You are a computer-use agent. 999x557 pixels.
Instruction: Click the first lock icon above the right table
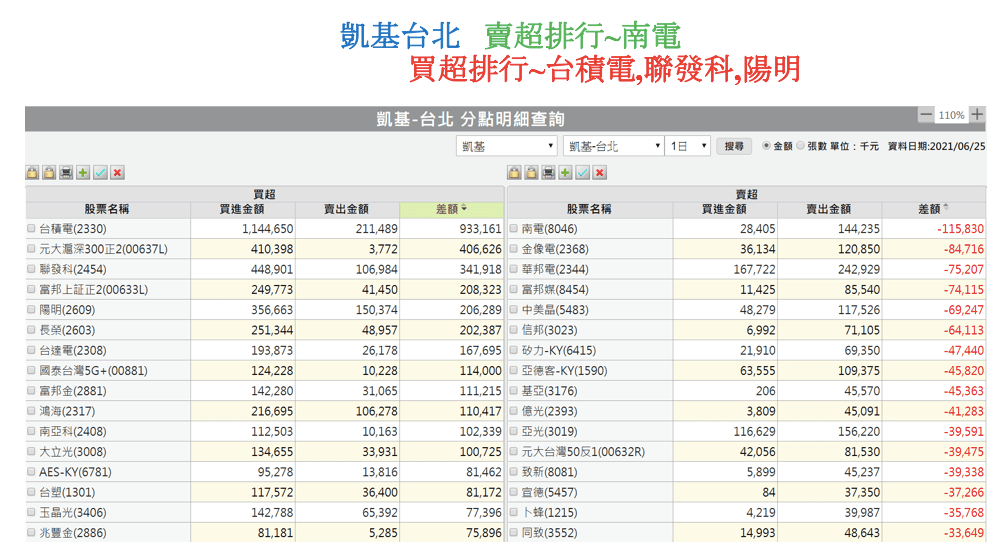[x=514, y=173]
